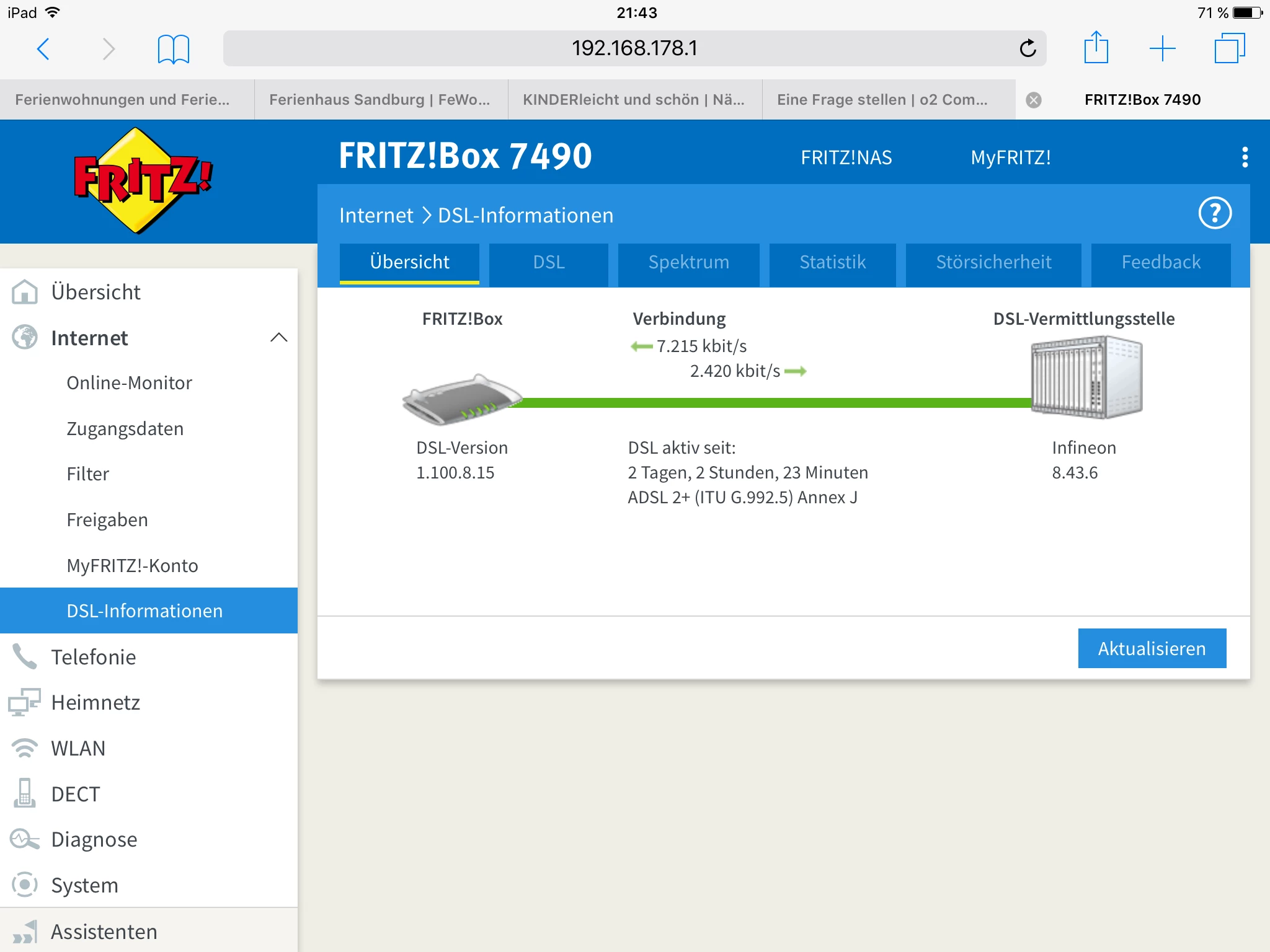Image resolution: width=1270 pixels, height=952 pixels.
Task: Switch to KINDERleicht und schön browser tab
Action: 635,100
